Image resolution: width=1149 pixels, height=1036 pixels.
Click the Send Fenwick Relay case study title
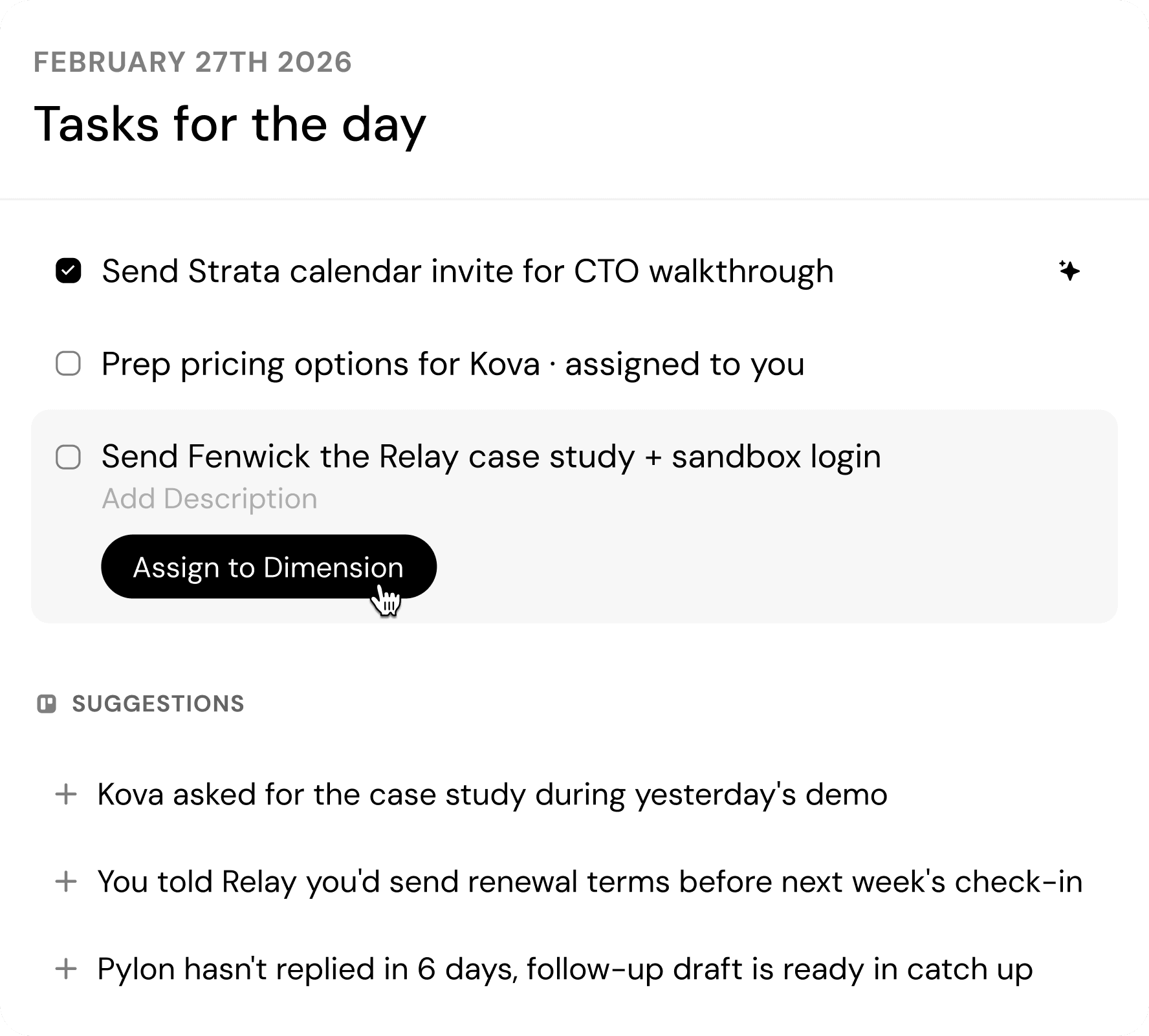[490, 457]
